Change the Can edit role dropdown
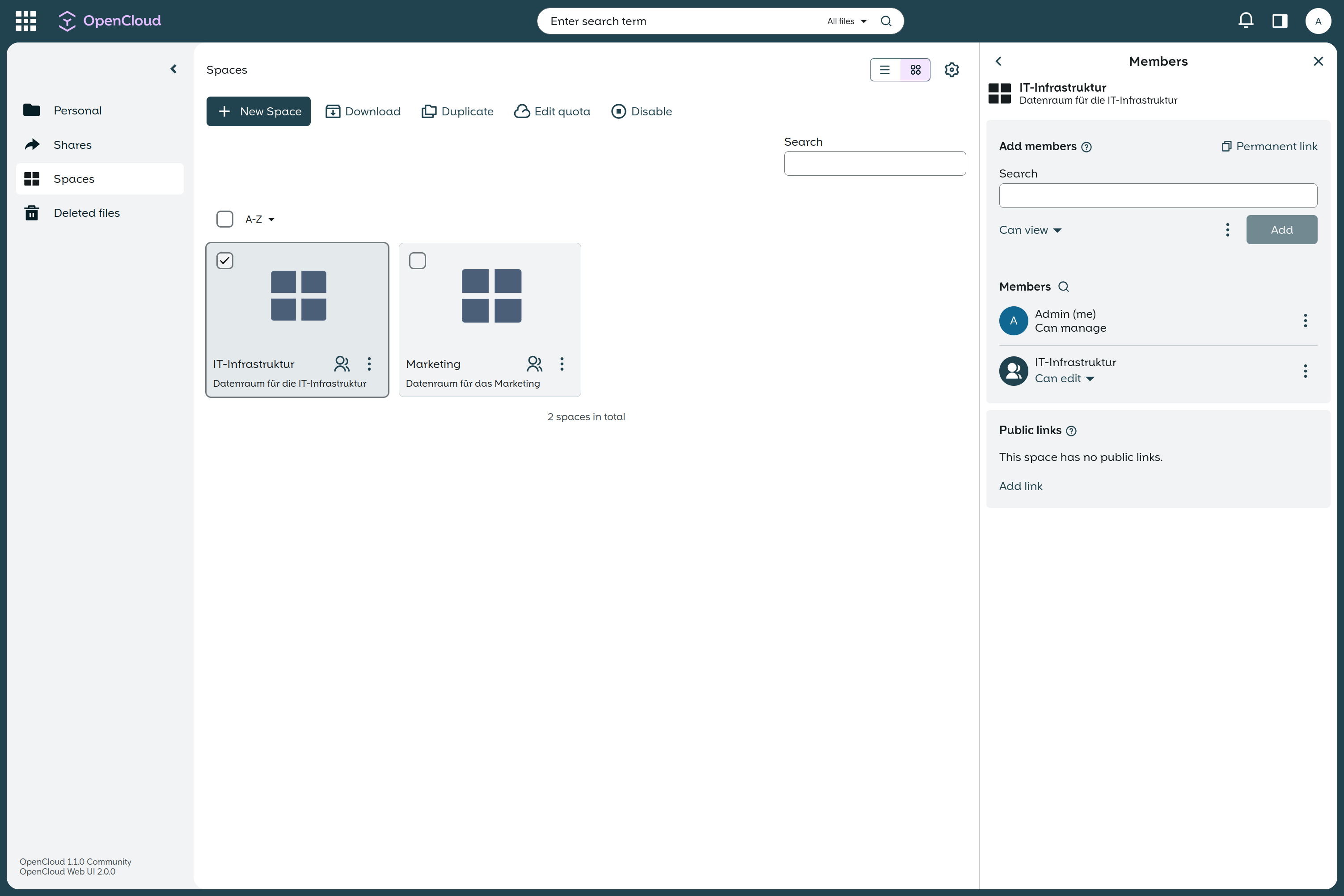This screenshot has width=1344, height=896. click(x=1065, y=378)
